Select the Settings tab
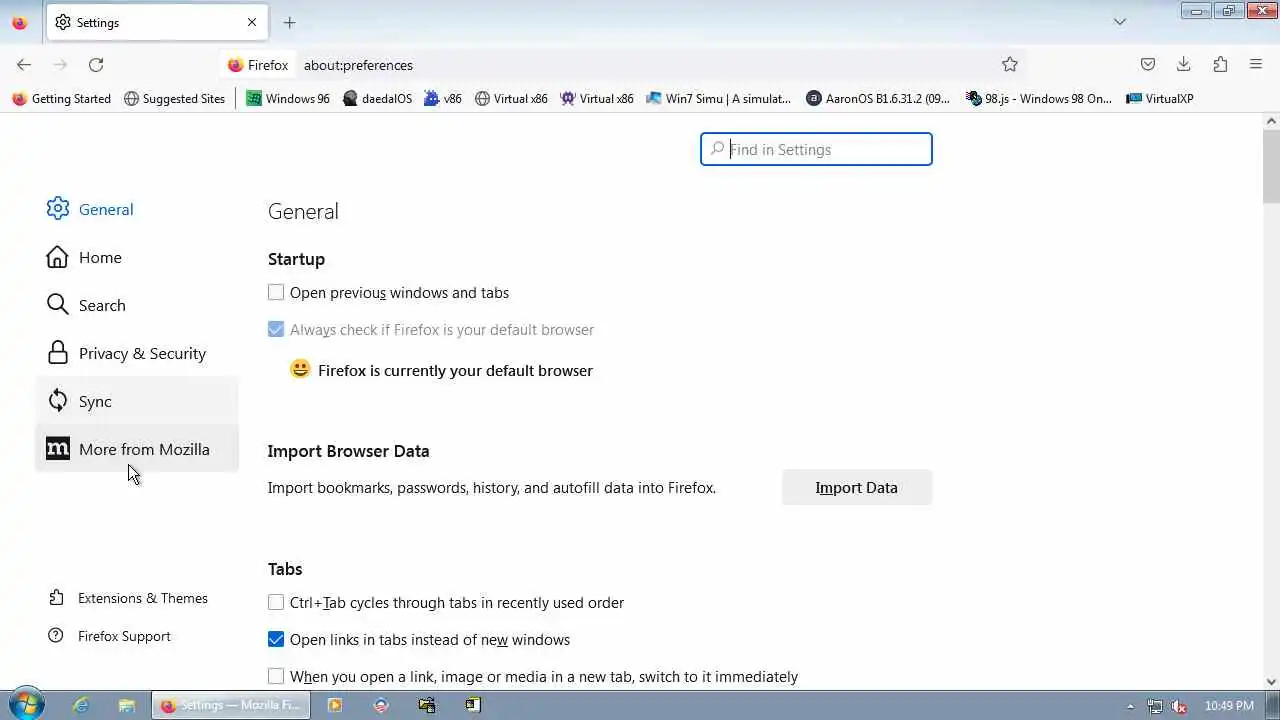This screenshot has width=1280, height=720. 157,22
